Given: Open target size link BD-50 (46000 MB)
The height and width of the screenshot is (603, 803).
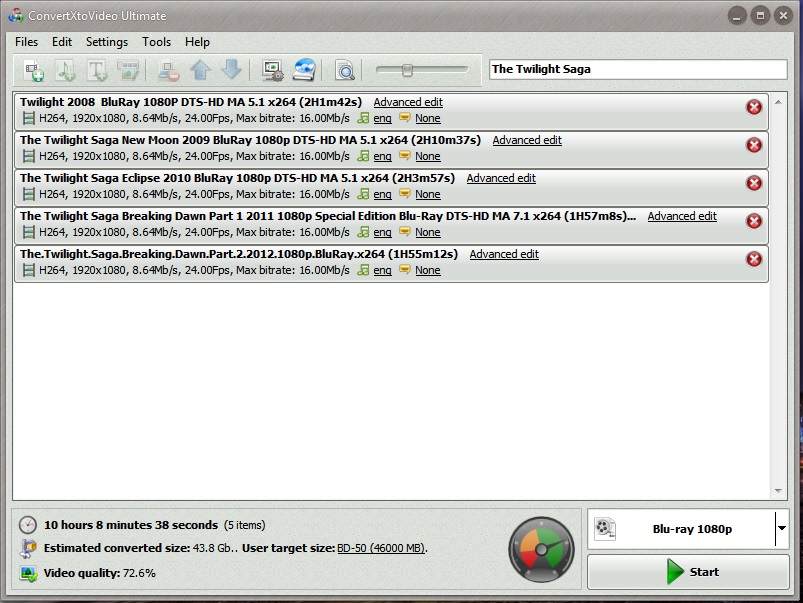Looking at the screenshot, I should coord(381,548).
